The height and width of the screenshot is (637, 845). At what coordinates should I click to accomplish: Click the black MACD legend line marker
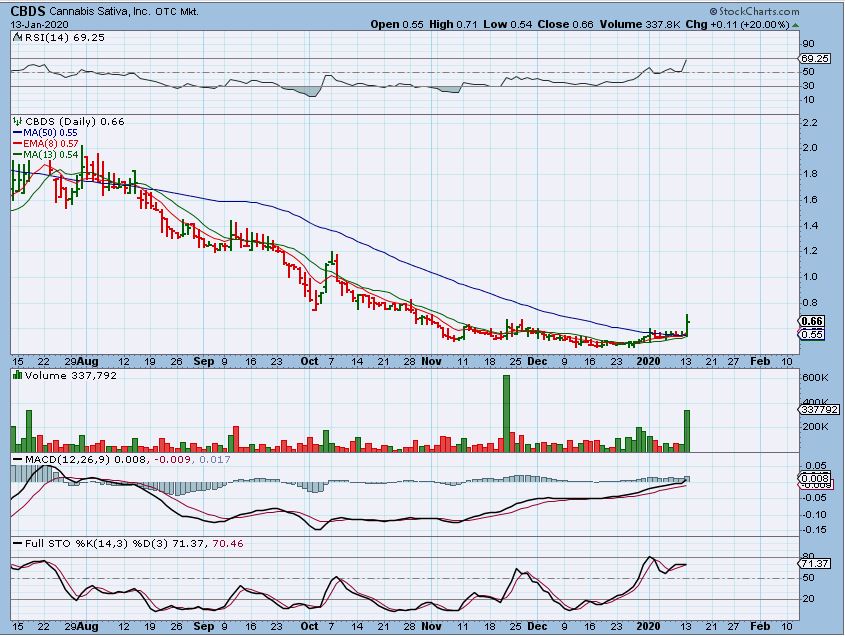coord(17,459)
